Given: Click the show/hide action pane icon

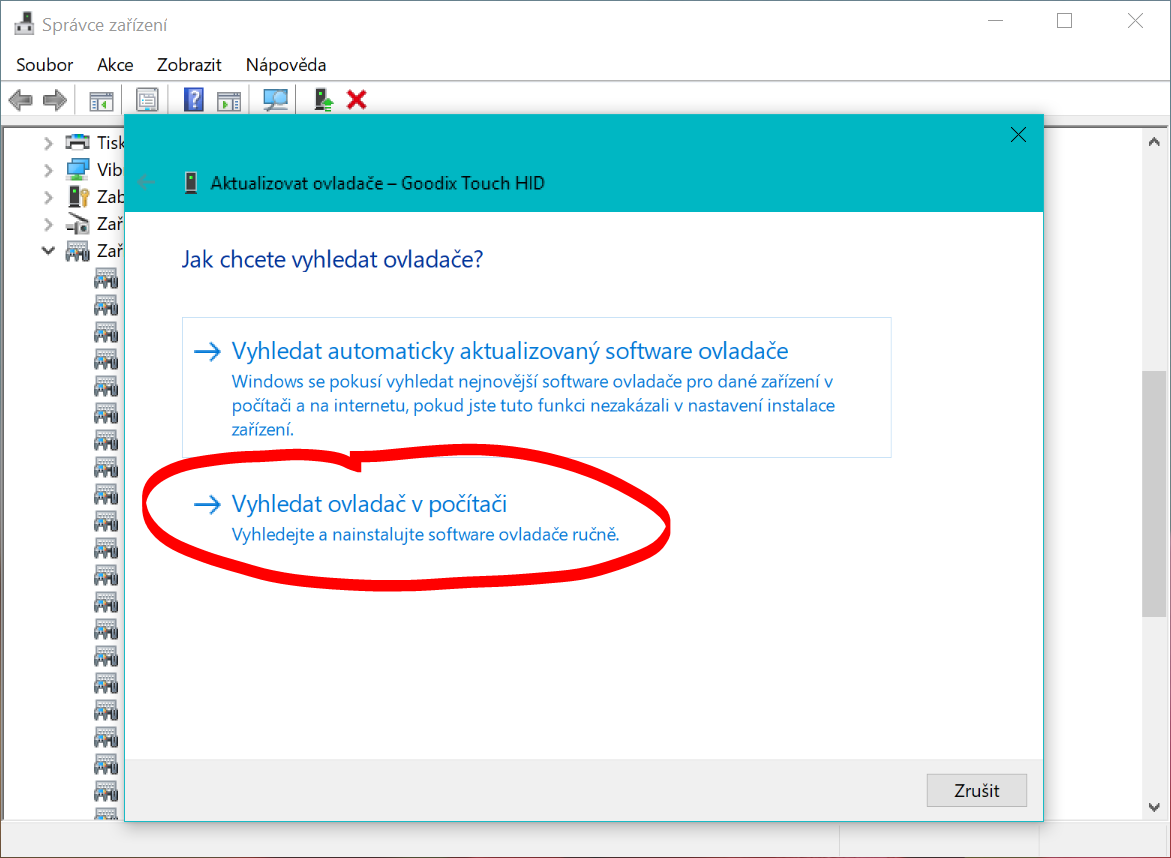Looking at the screenshot, I should 230,100.
